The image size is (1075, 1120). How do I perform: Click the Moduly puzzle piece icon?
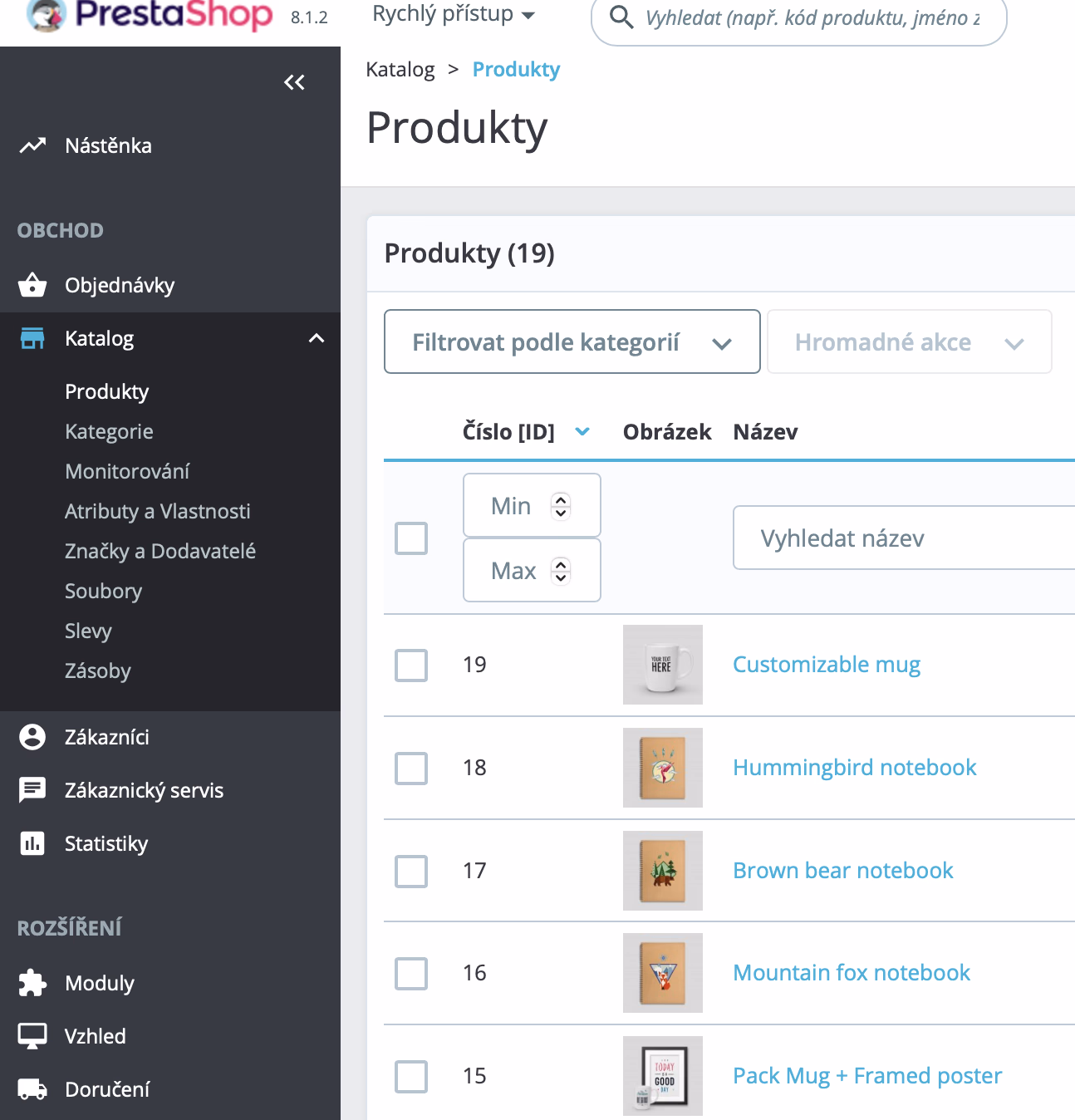coord(32,983)
